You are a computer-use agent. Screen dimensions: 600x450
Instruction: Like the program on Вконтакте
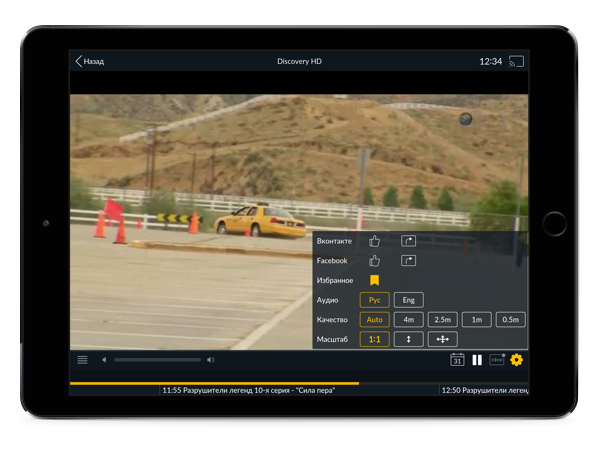point(374,241)
